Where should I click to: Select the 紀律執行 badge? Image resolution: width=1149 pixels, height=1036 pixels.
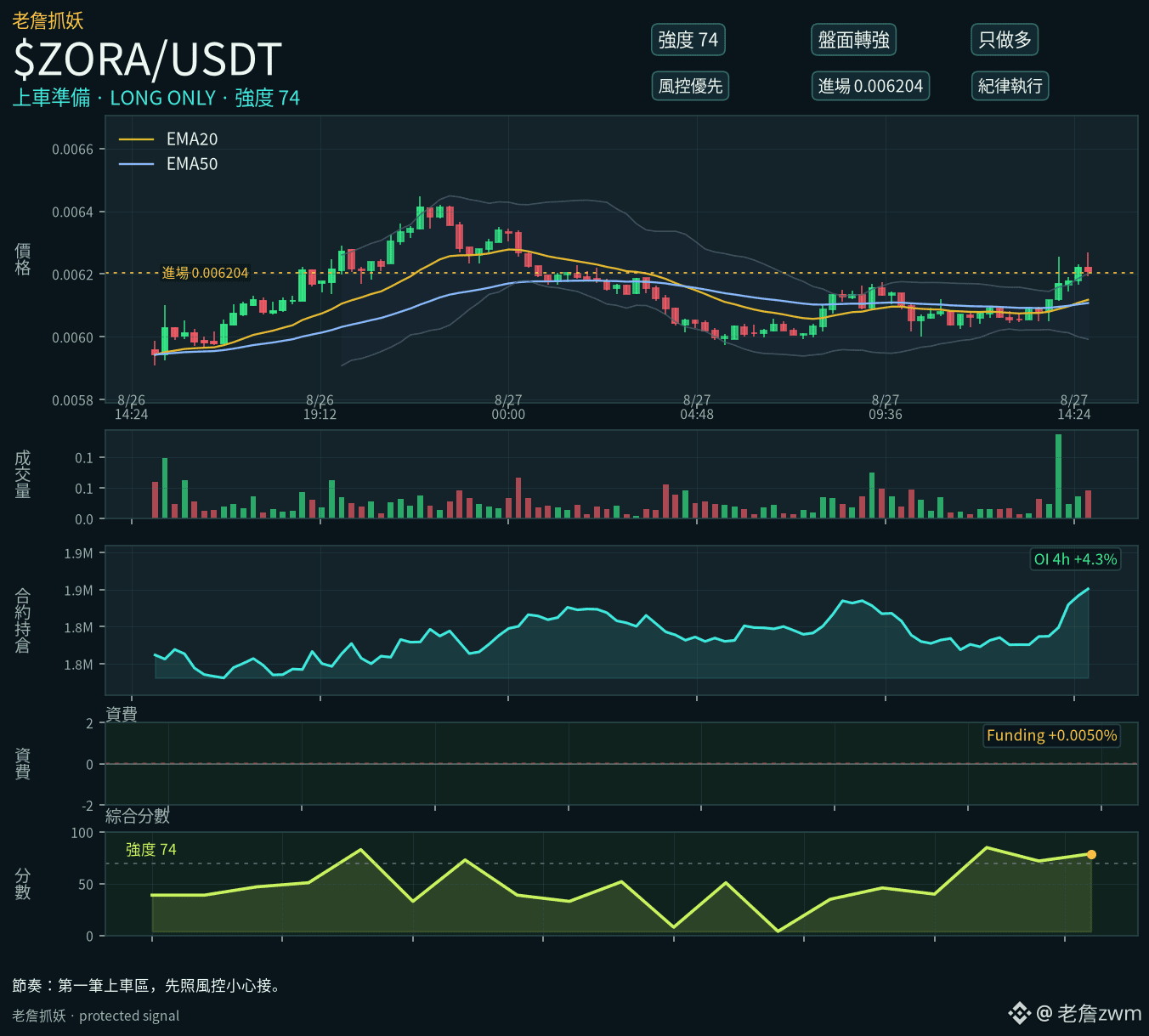click(x=1010, y=86)
